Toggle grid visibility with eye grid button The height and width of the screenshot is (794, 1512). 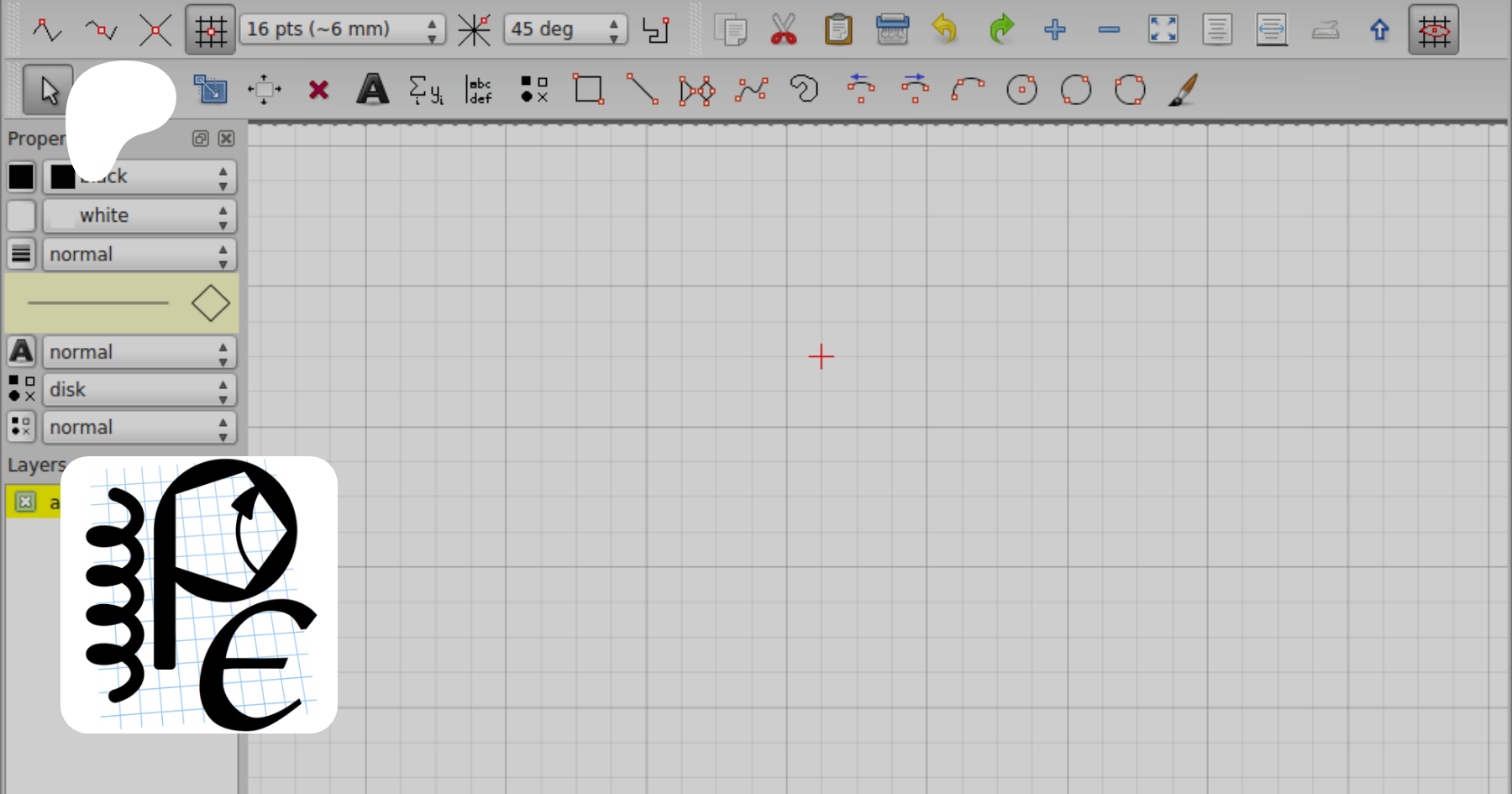(x=1433, y=30)
